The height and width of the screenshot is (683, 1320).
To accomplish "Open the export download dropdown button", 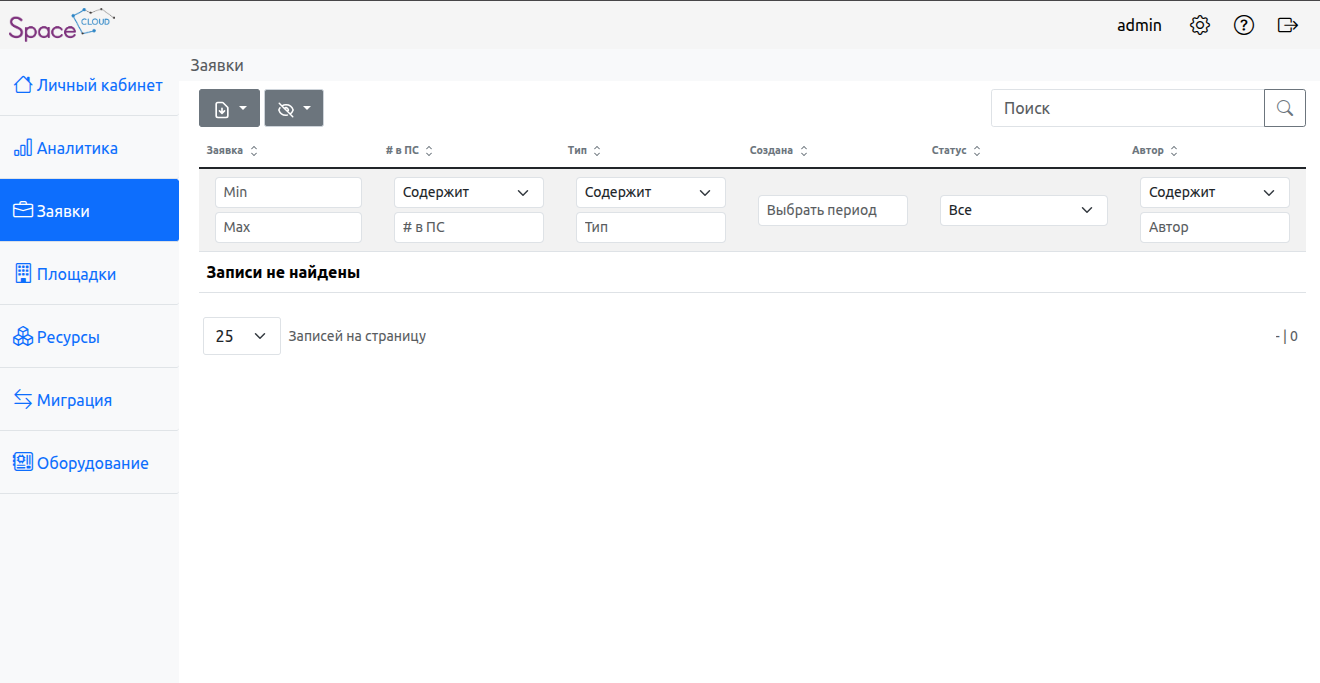I will tap(230, 108).
